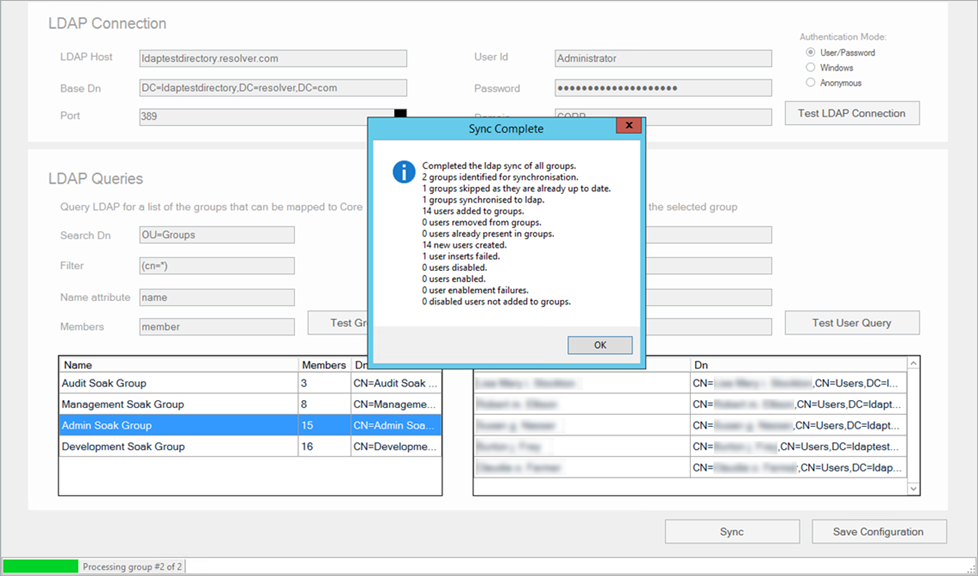Click the Members column header
The image size is (978, 576).
click(x=323, y=365)
